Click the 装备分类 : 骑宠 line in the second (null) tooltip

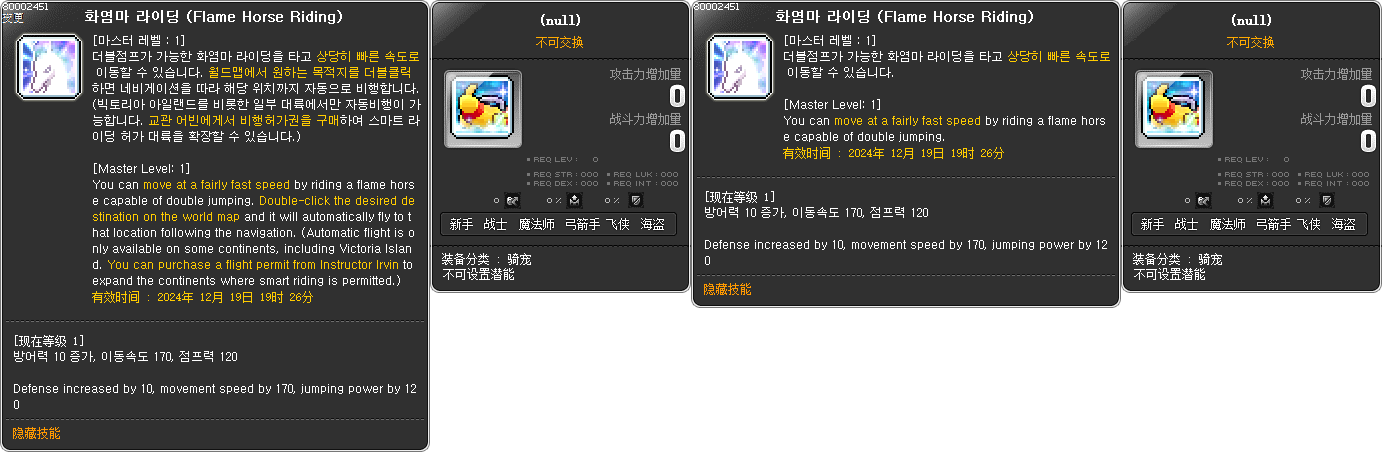coord(1177,259)
